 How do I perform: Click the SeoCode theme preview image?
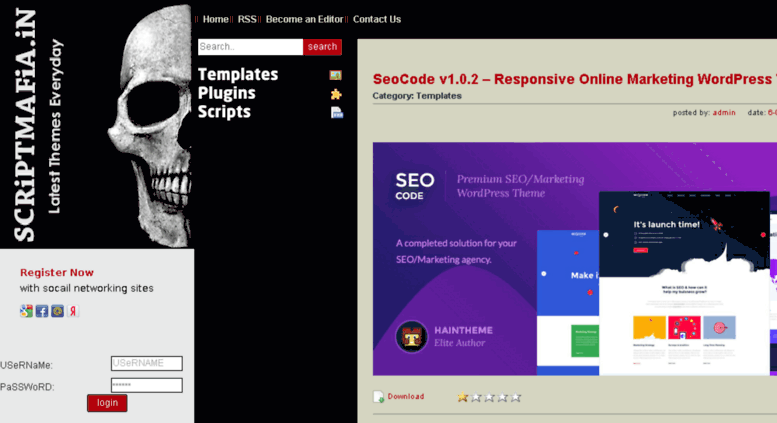tap(575, 259)
